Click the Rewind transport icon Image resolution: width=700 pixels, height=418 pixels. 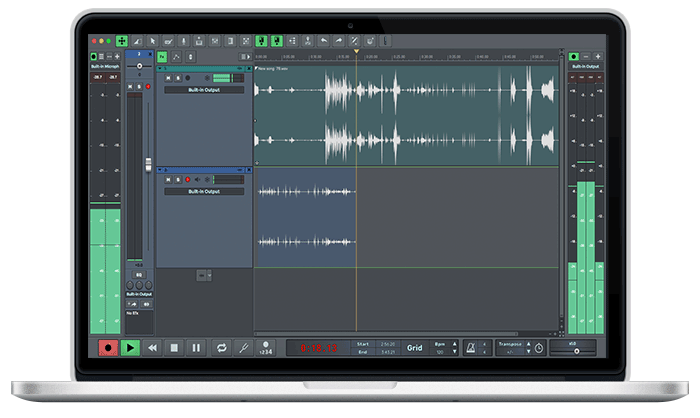tap(152, 347)
